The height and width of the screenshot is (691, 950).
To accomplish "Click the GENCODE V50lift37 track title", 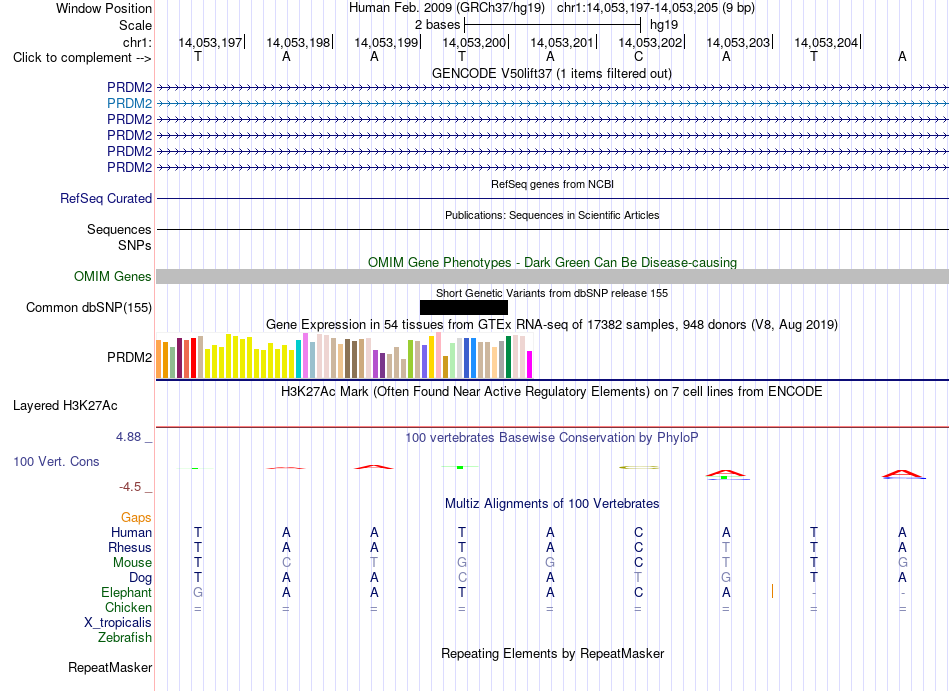I will coord(551,74).
